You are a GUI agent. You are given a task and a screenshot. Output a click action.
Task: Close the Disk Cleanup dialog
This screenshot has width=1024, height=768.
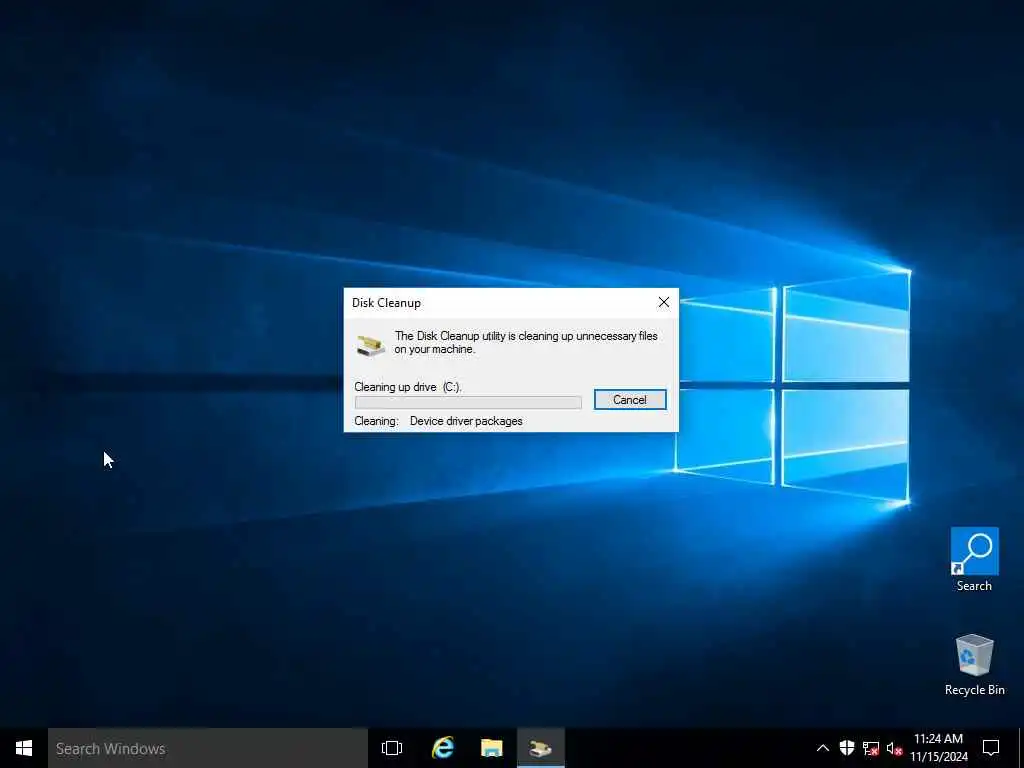pyautogui.click(x=664, y=302)
